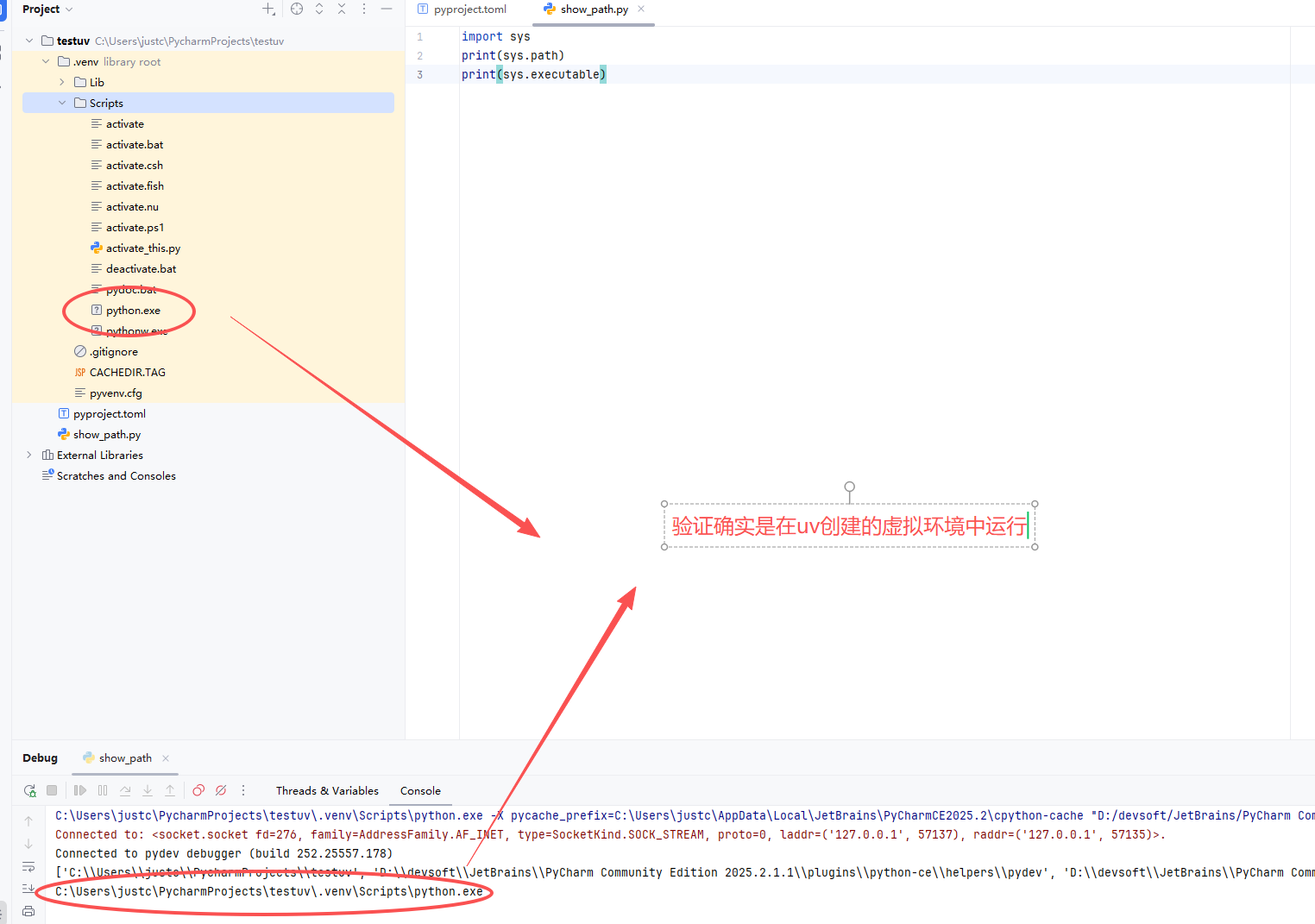Click the Select Opened File target icon
This screenshot has width=1315, height=924.
tap(297, 9)
